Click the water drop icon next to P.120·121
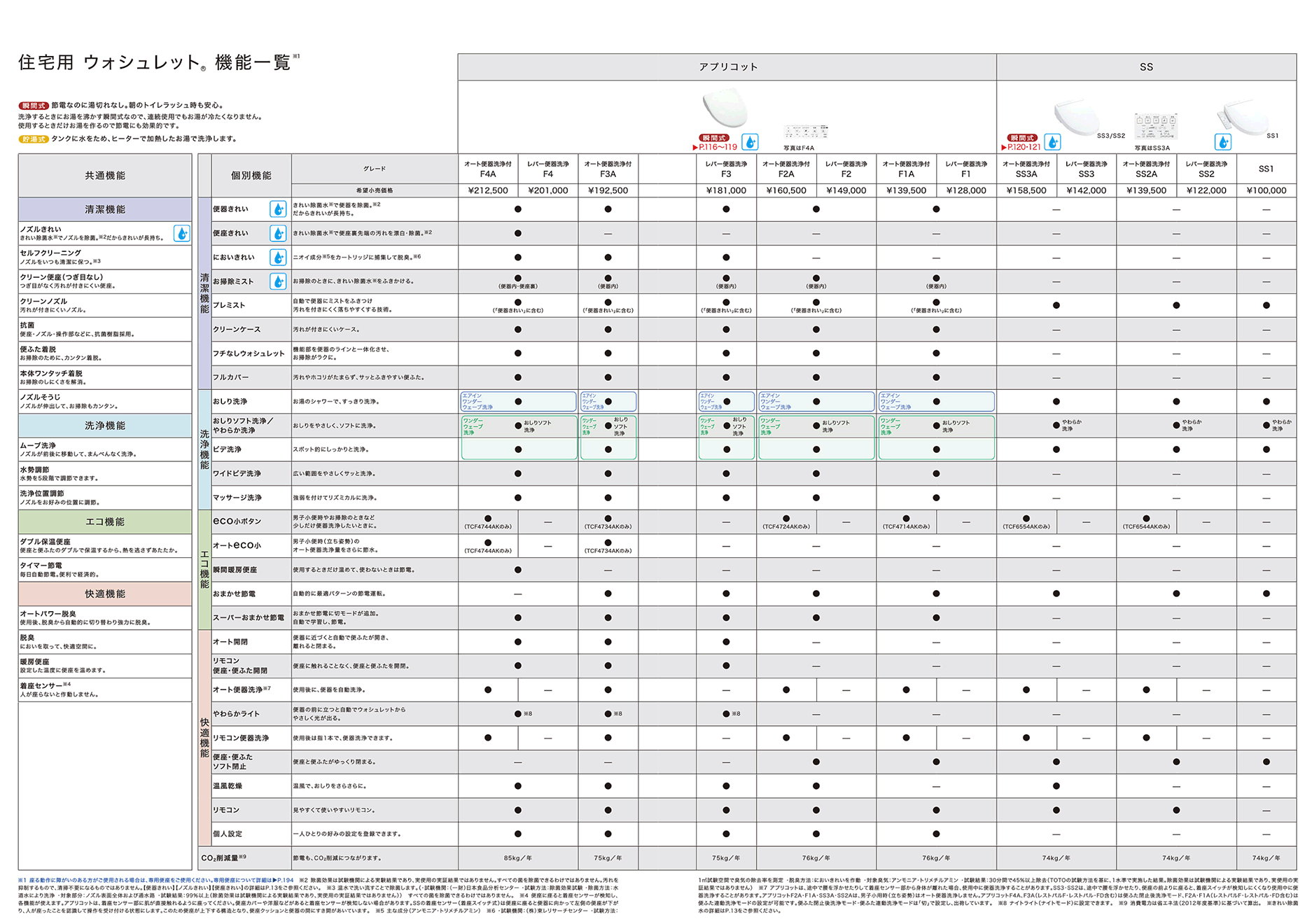Viewport: 1312px width, 924px height. click(1052, 142)
